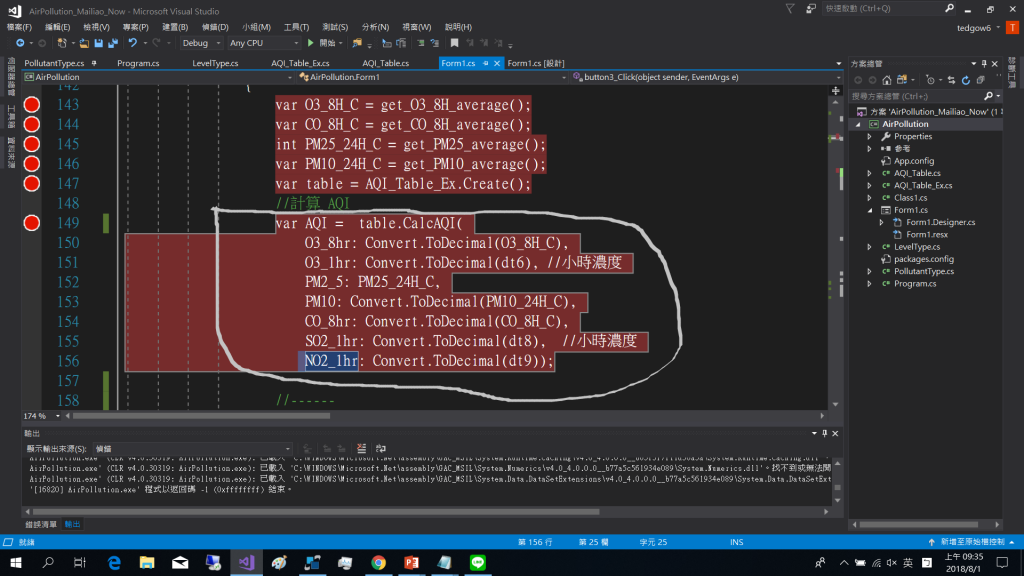Click the Collapse All icon in Solution Explorer
This screenshot has height=576, width=1024.
click(980, 80)
